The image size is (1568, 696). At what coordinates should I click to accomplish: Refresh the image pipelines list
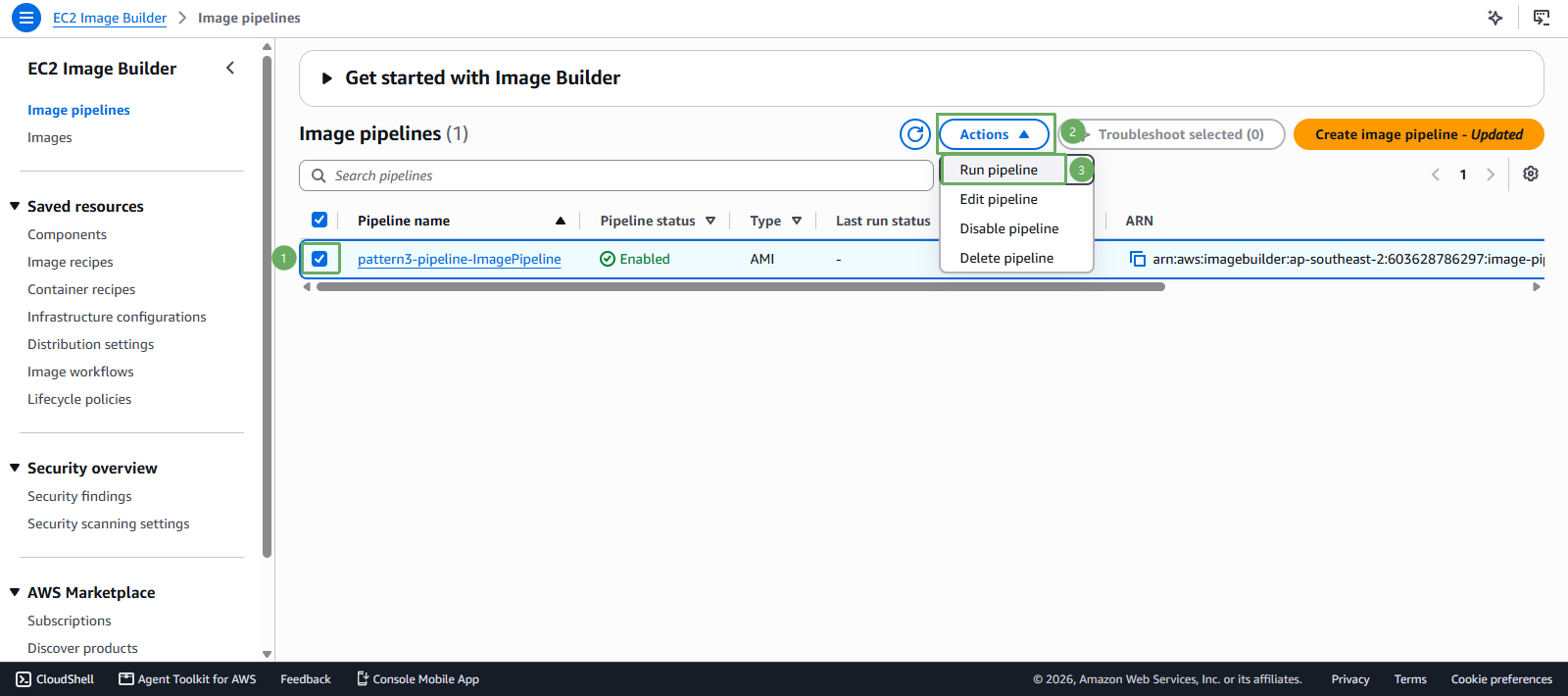click(x=915, y=134)
